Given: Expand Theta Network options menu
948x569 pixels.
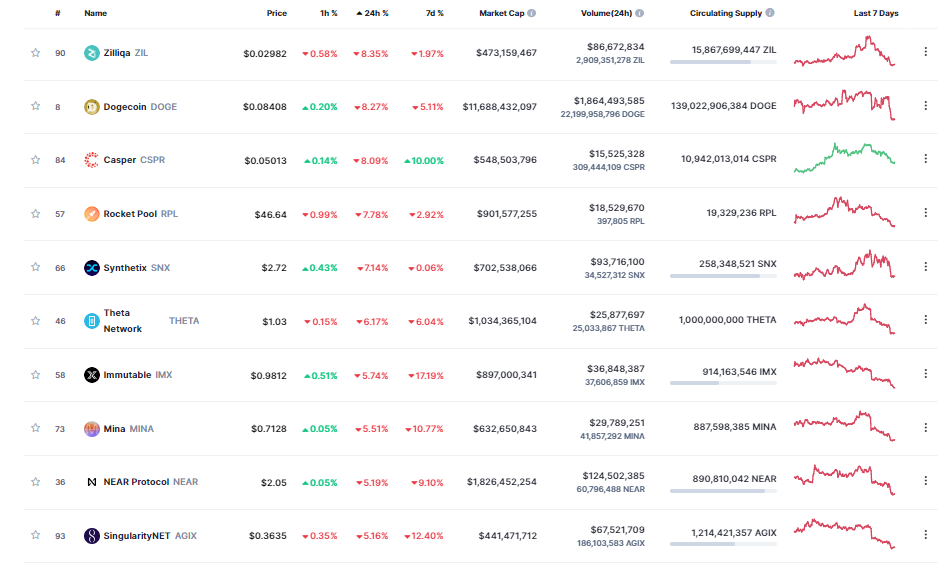Looking at the screenshot, I should (925, 319).
